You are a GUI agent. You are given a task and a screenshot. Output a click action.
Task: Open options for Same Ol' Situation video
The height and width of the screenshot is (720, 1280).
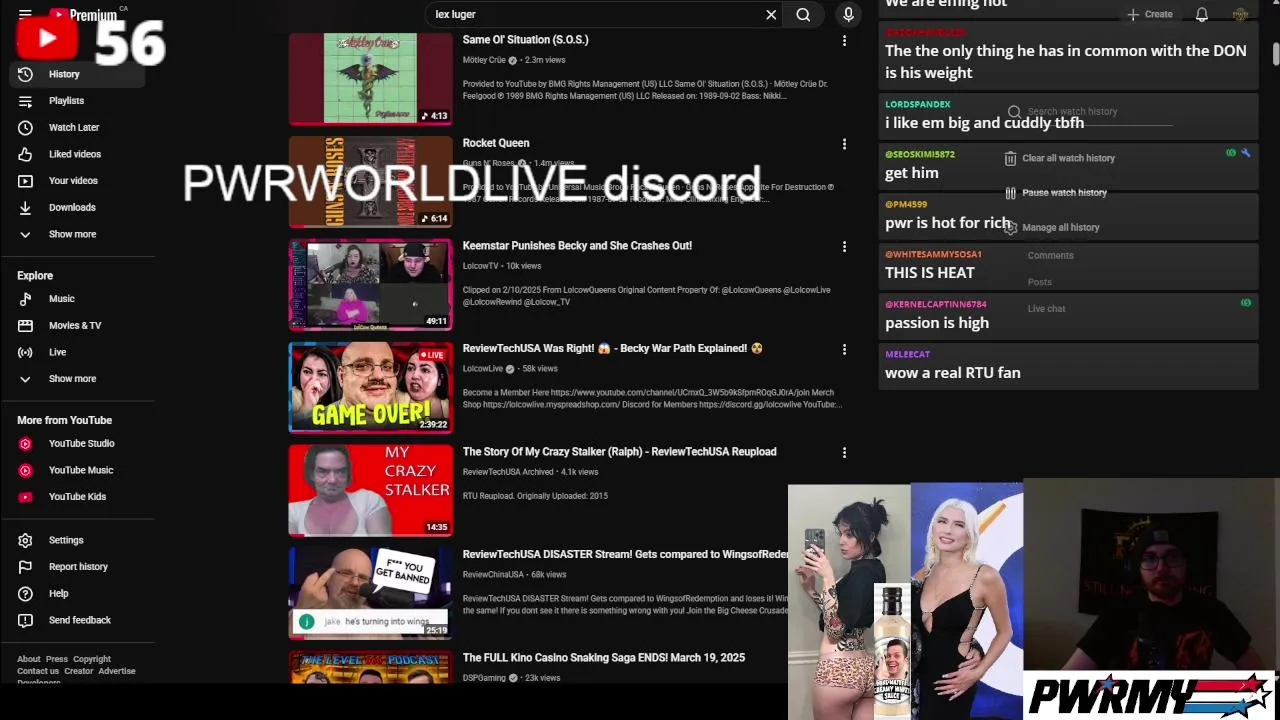click(x=844, y=41)
